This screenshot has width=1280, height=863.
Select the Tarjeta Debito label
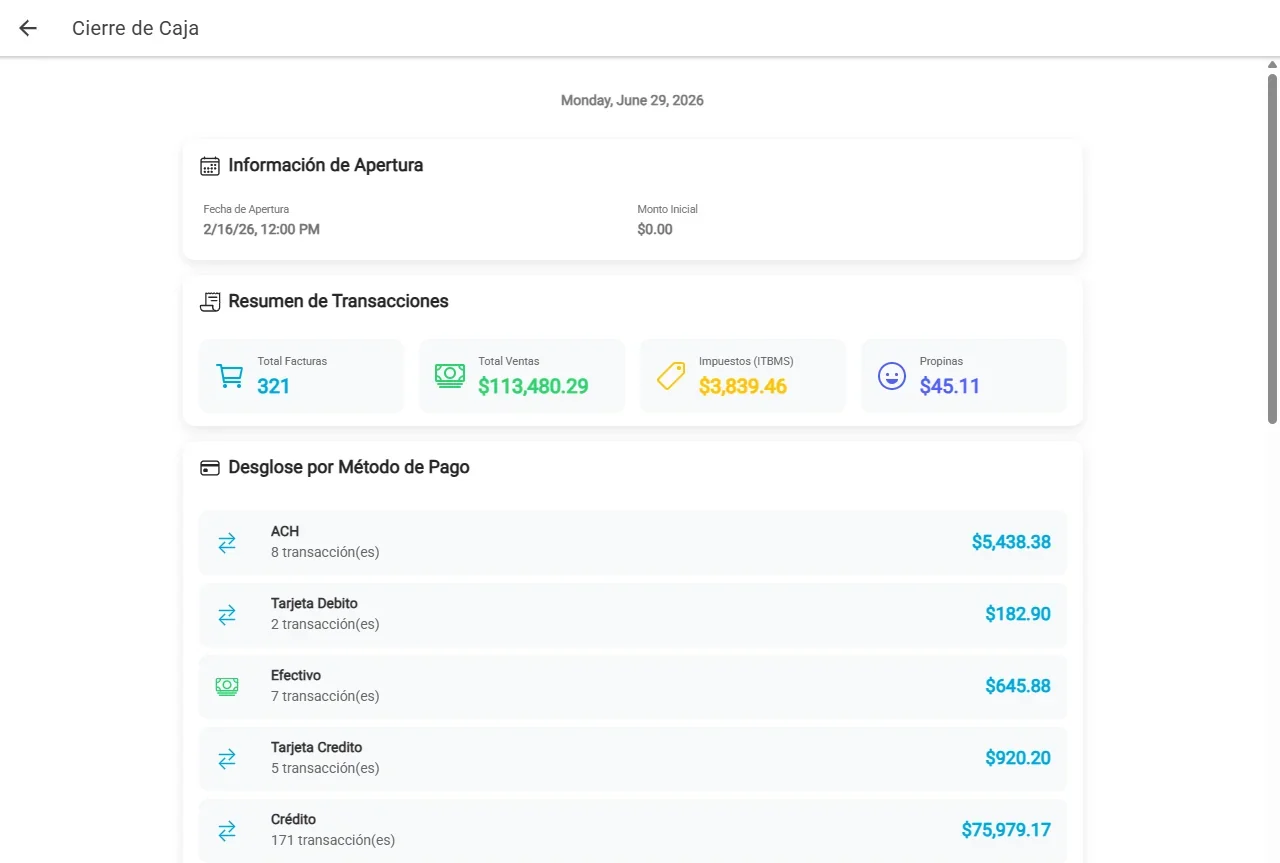314,604
